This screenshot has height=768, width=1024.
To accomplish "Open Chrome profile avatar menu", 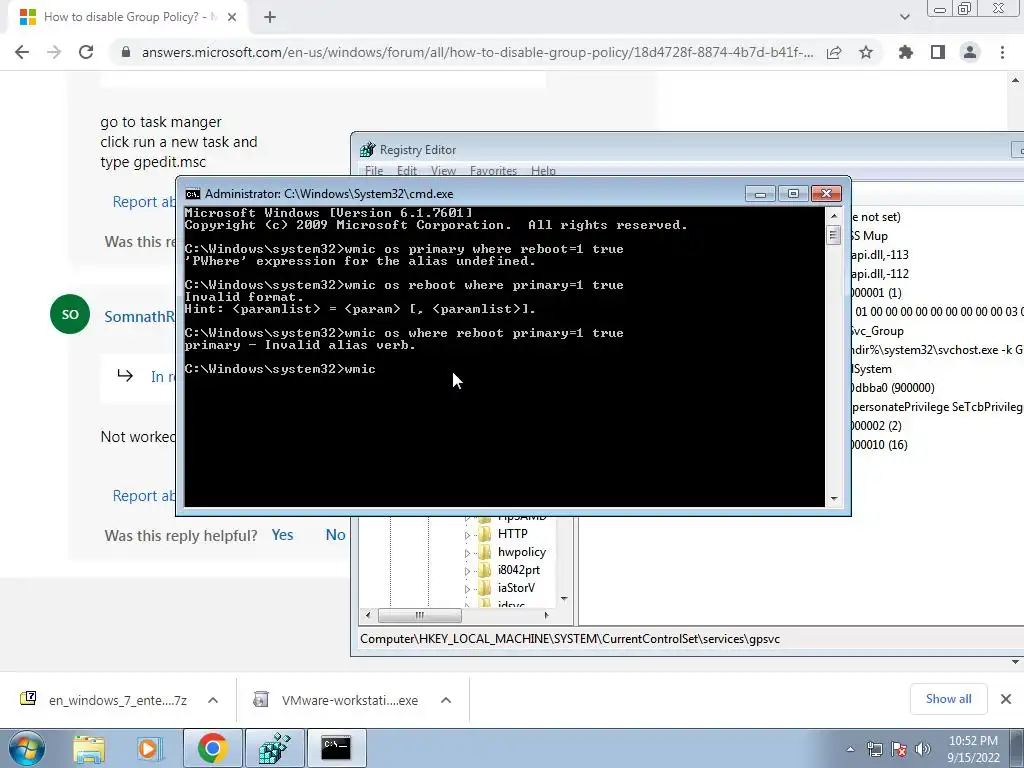I will (x=970, y=52).
